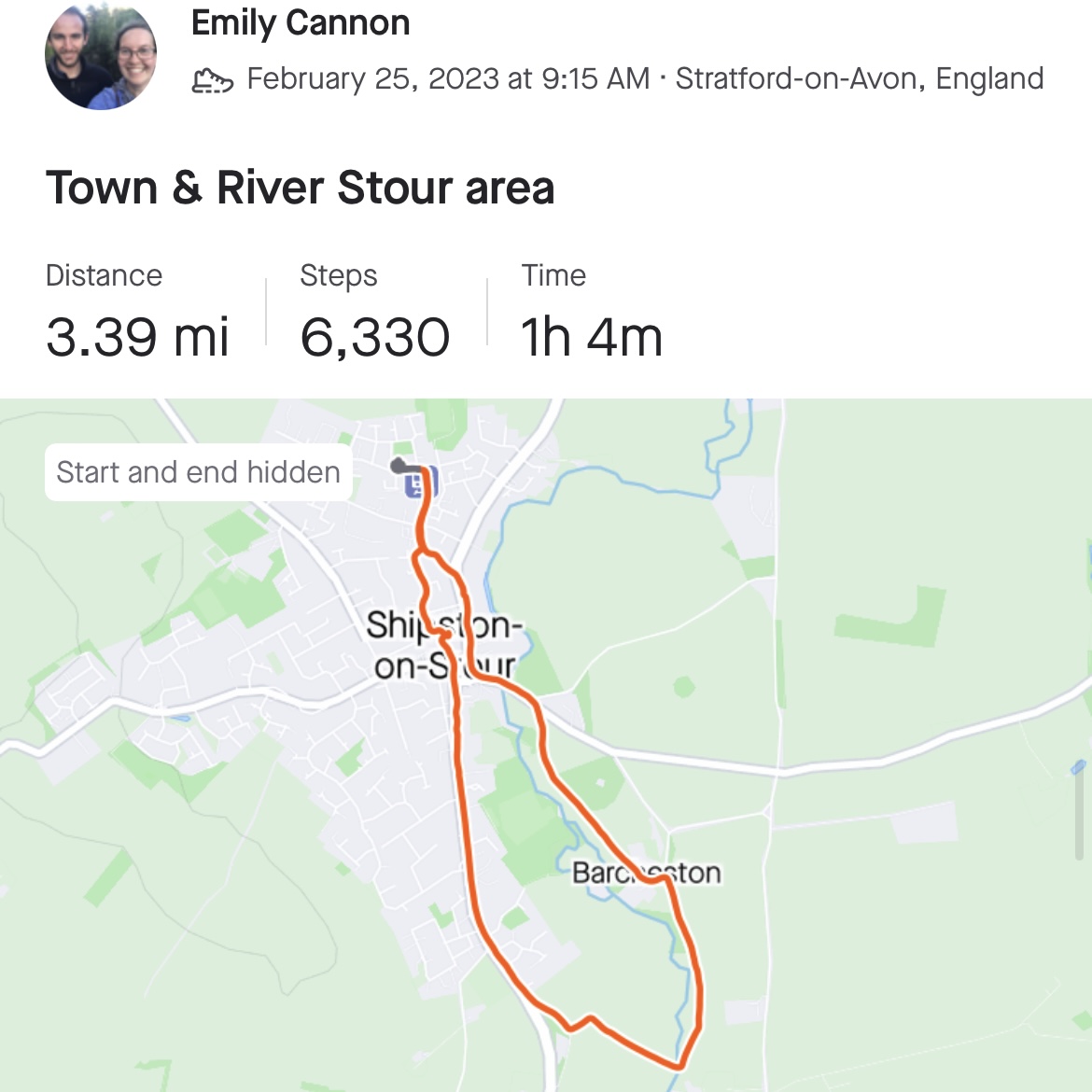Tap the 1h 4m time value
The height and width of the screenshot is (1092, 1092).
coord(592,337)
